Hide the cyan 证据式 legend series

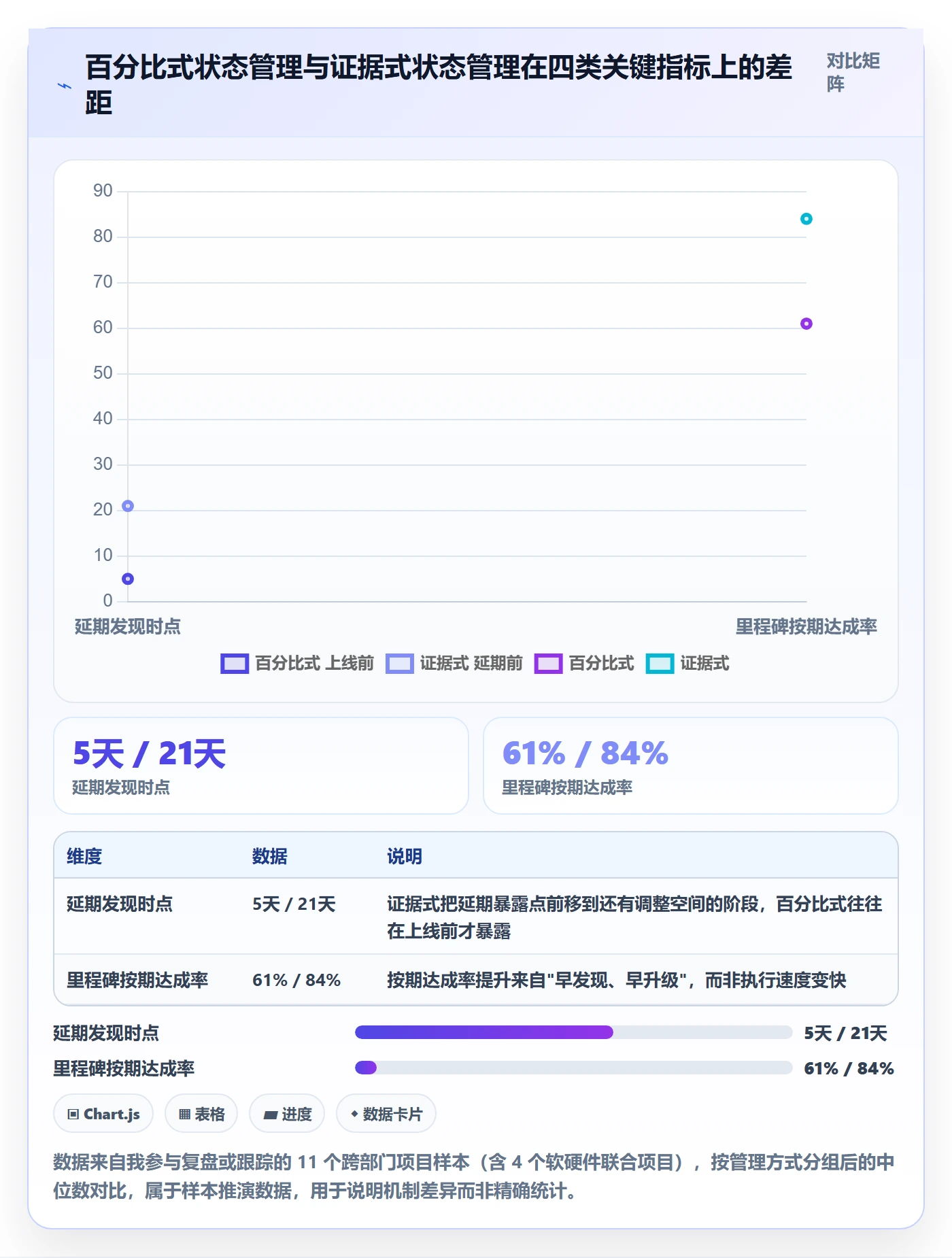click(687, 663)
